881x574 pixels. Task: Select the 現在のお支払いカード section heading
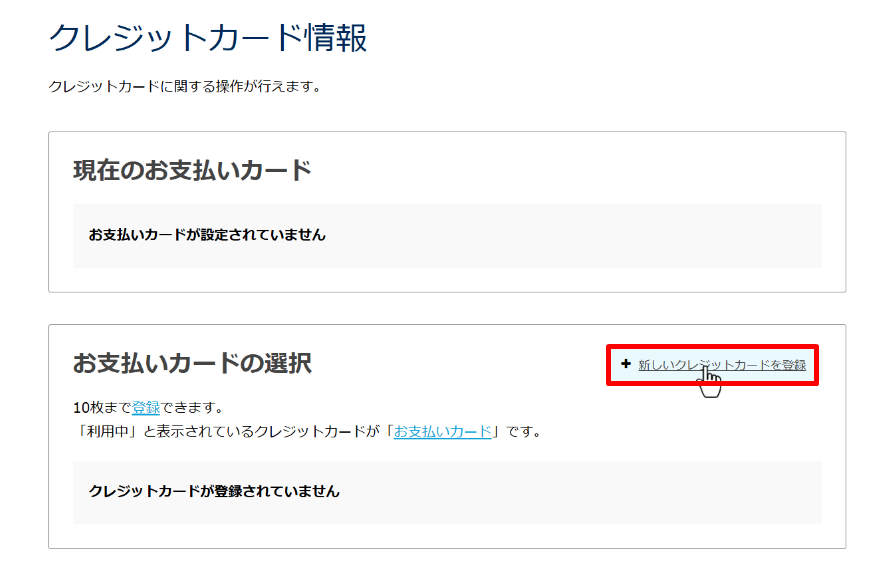192,170
